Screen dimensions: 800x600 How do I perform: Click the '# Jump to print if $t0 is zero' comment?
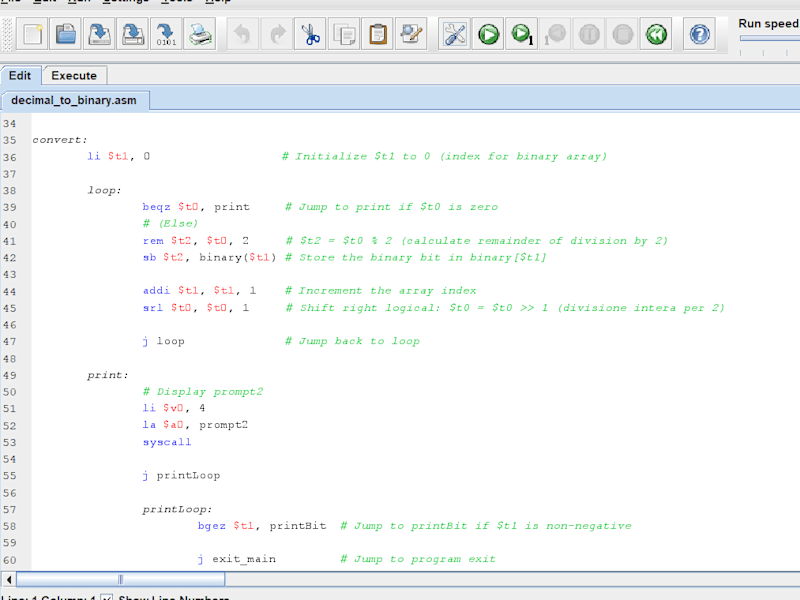pos(391,207)
